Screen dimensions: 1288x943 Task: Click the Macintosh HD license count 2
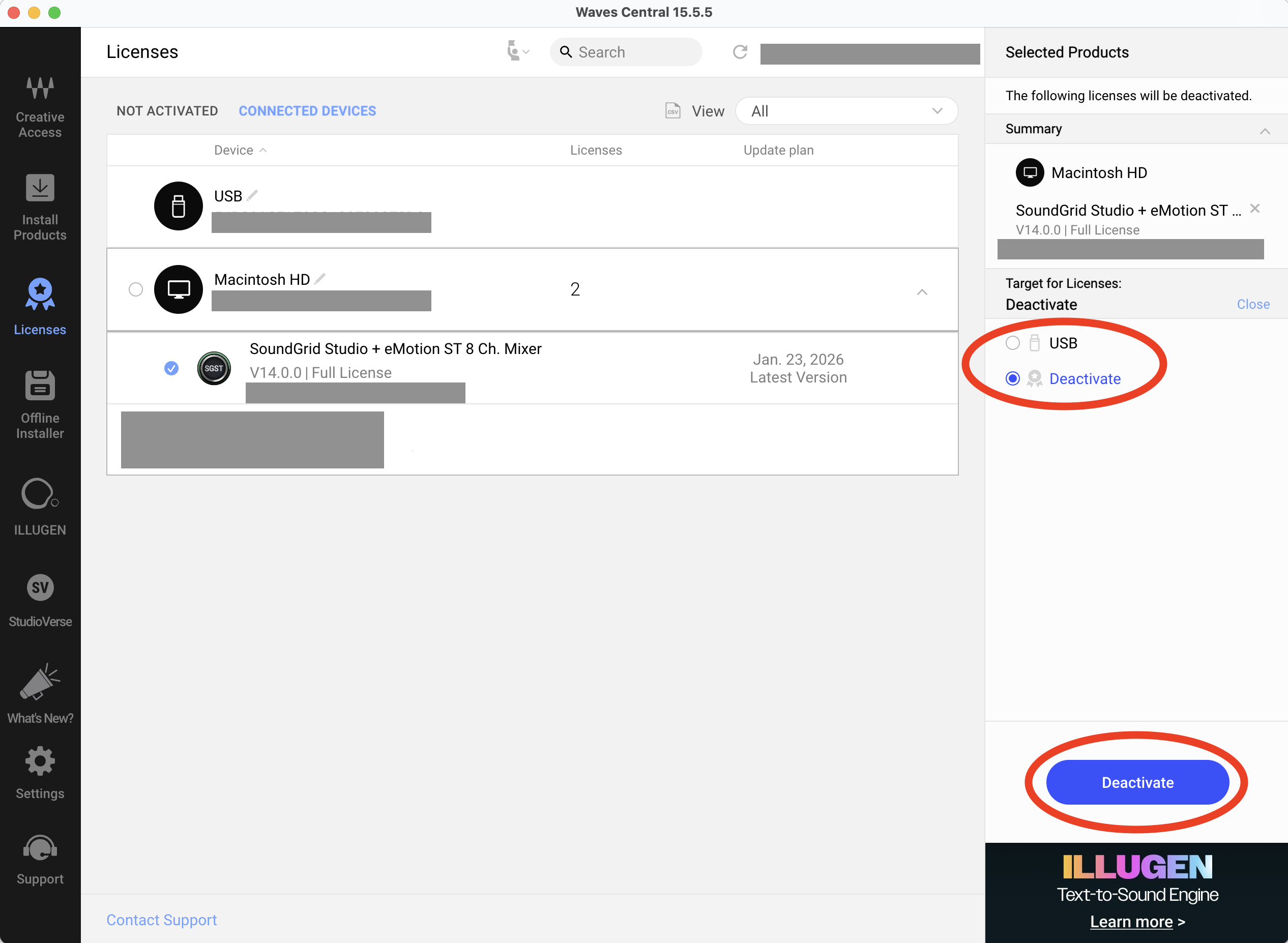575,289
